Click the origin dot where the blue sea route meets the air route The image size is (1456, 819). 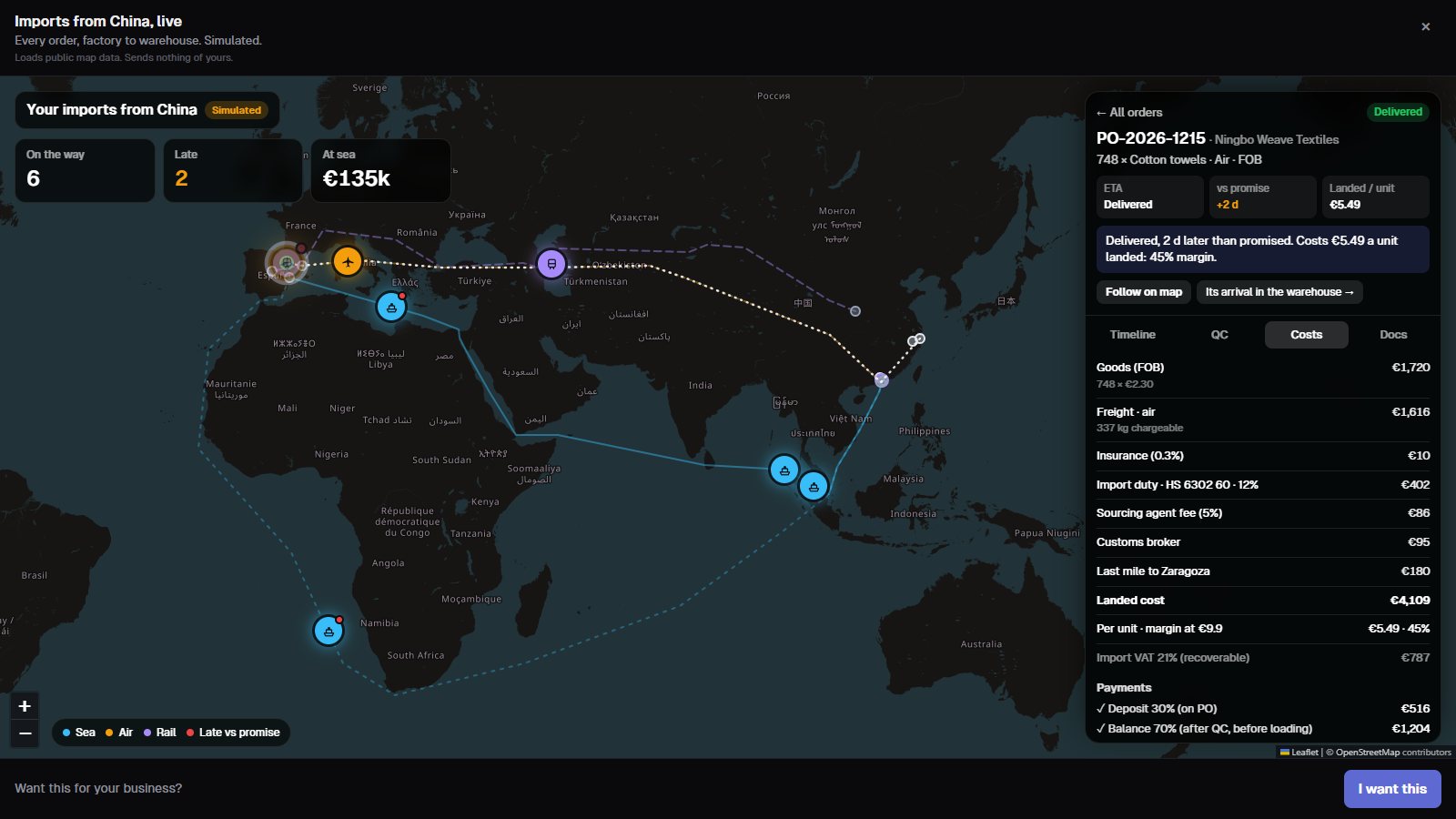click(x=881, y=379)
